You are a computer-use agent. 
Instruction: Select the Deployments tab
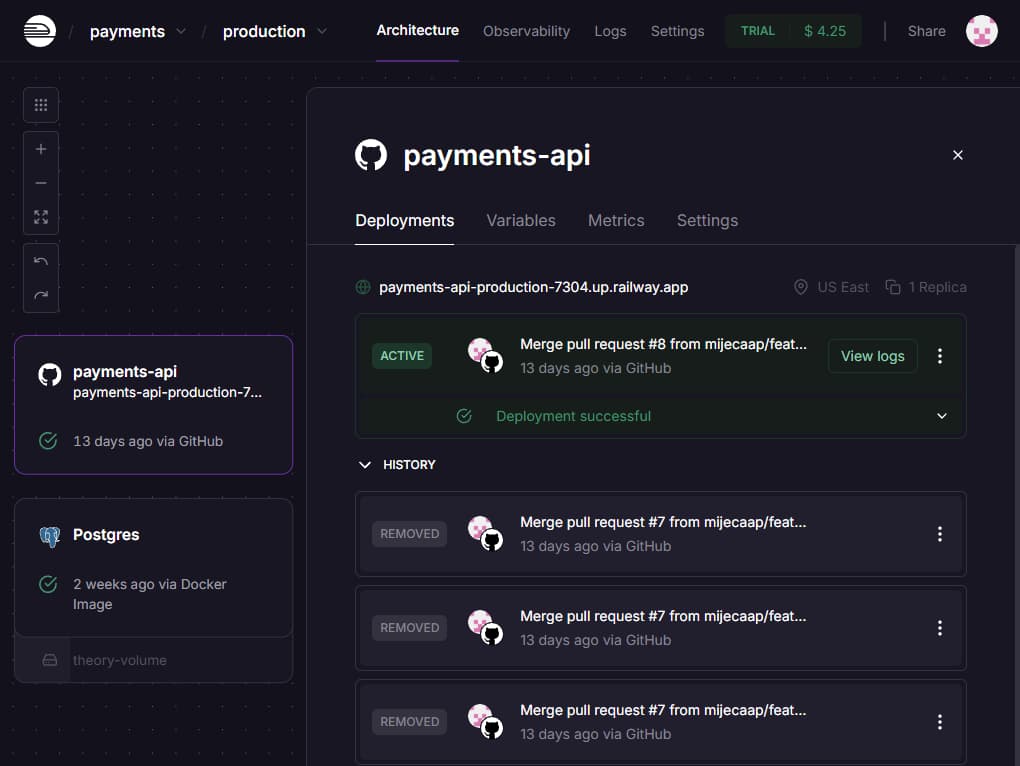tap(405, 220)
